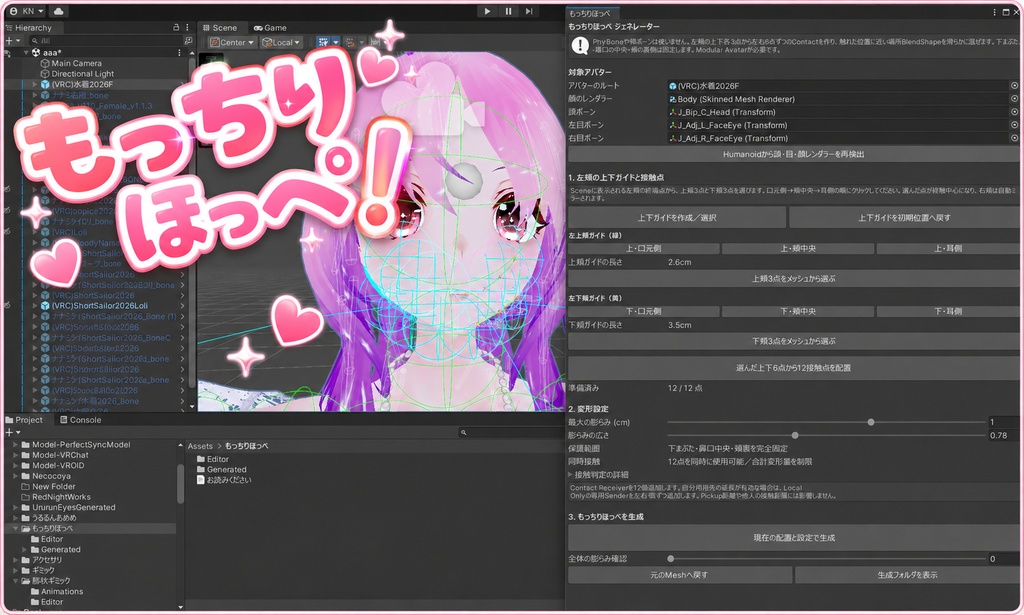Expand the (VRC)水着2026F object

pyautogui.click(x=35, y=84)
